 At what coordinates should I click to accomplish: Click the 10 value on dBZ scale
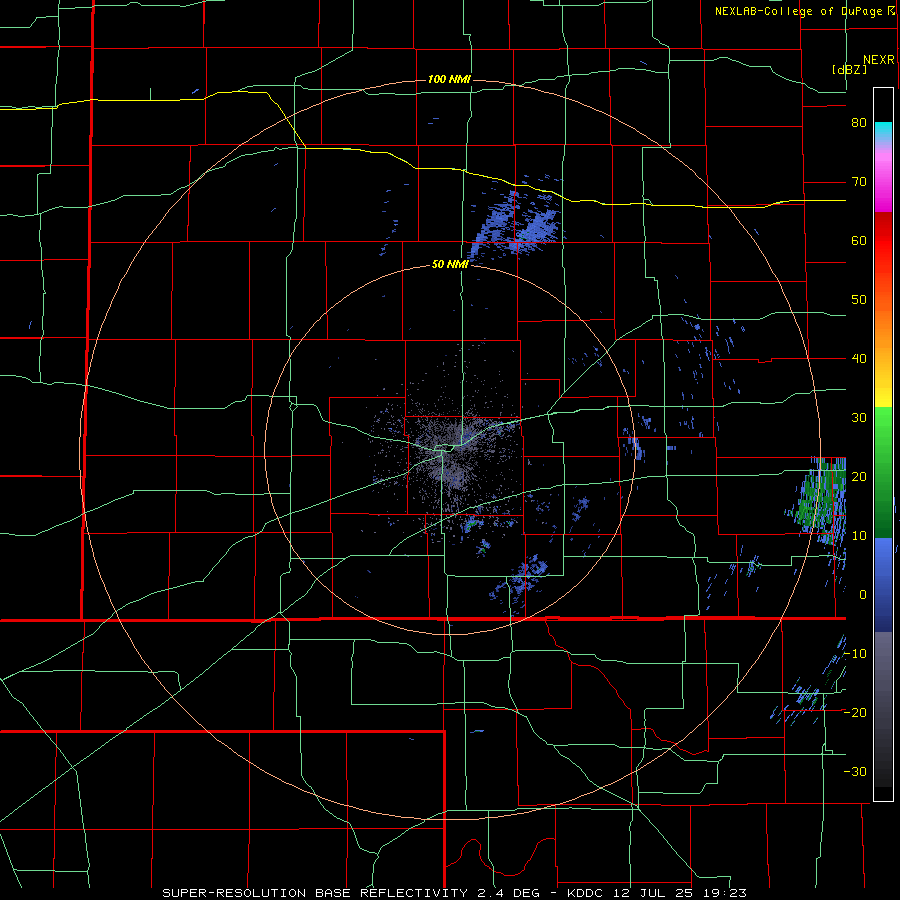point(859,536)
